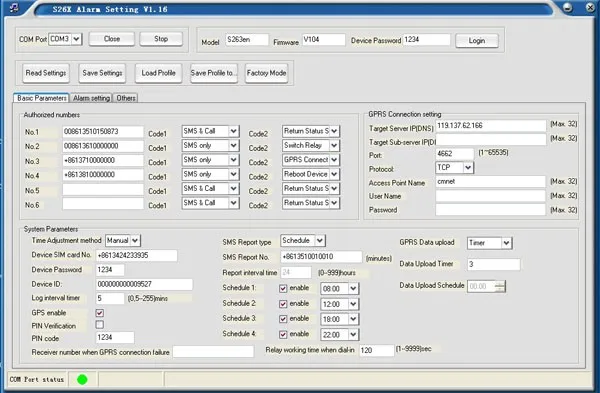Click the Target Server IP field
Screen dimensions: 600x393
point(491,126)
